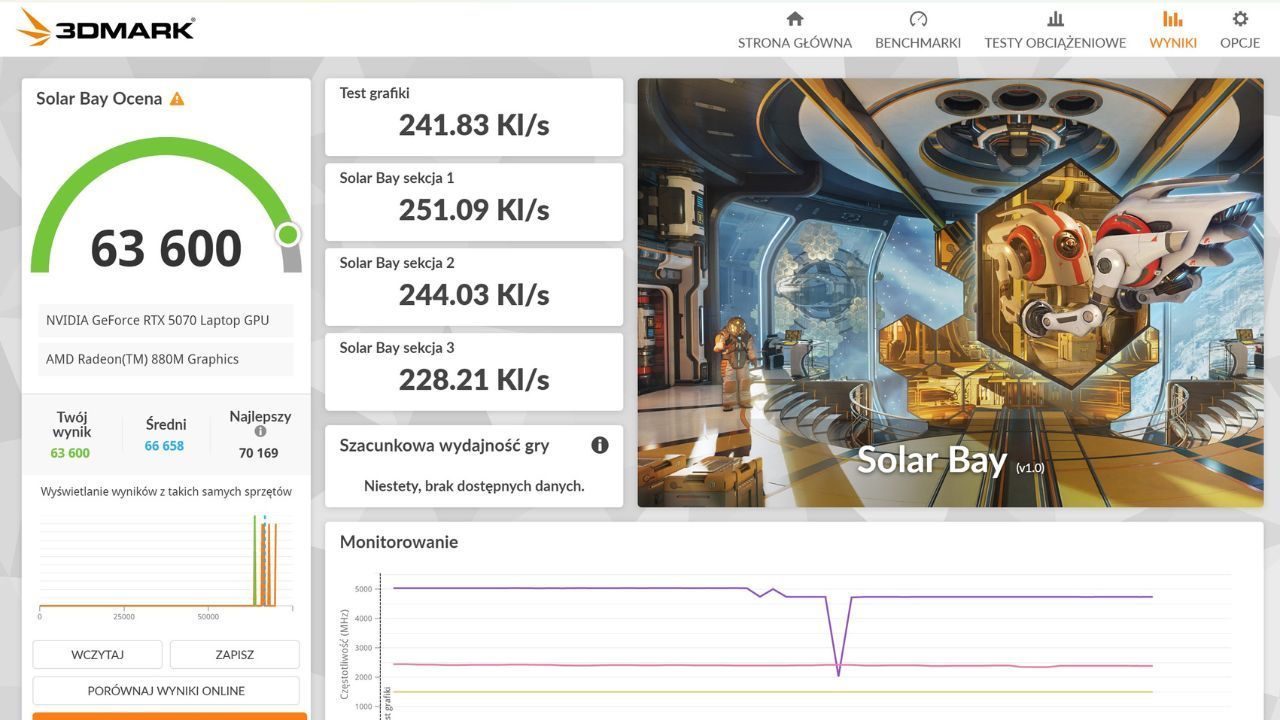The height and width of the screenshot is (720, 1280).
Task: Click info icon beside Szacunkowa wydajność gry
Action: point(600,445)
